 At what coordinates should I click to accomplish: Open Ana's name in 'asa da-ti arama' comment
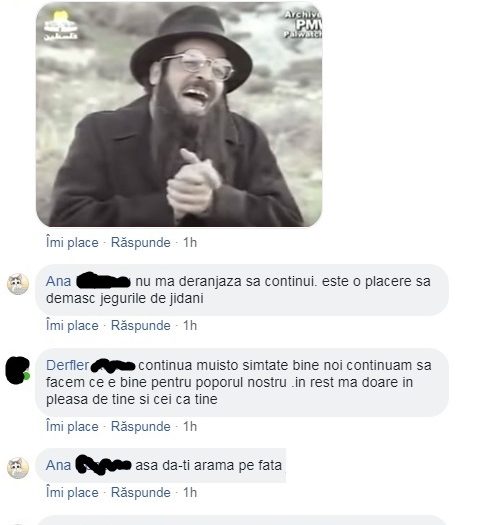pyautogui.click(x=59, y=465)
